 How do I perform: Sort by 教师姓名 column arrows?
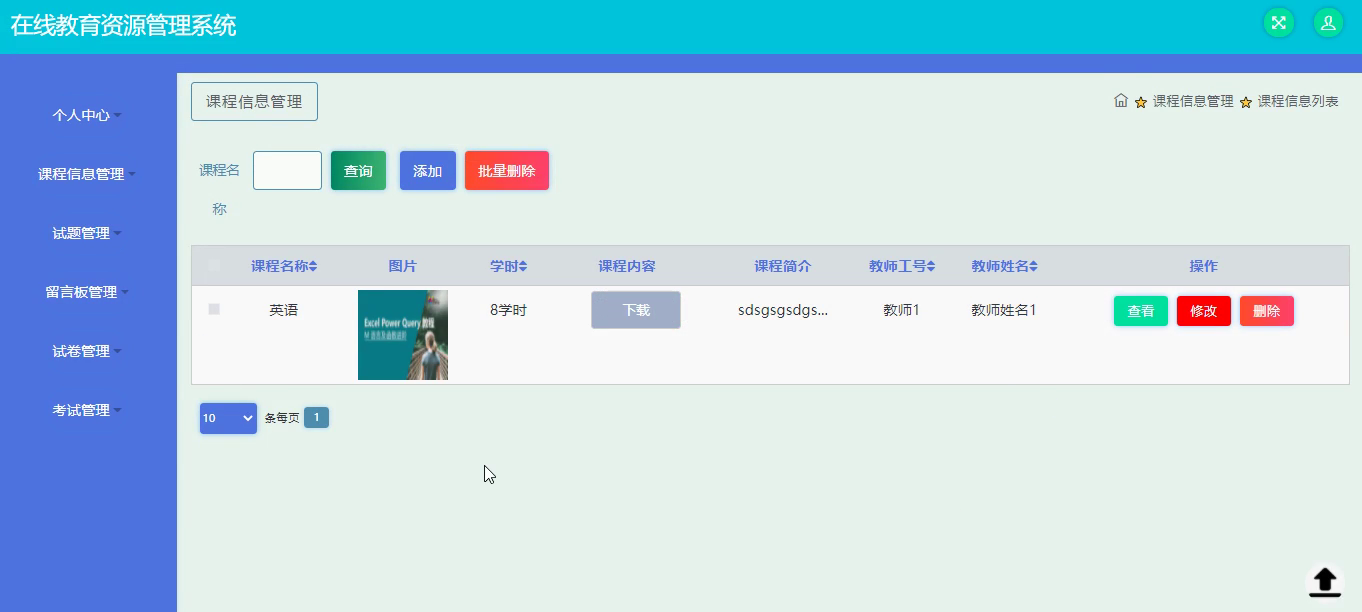(1034, 267)
